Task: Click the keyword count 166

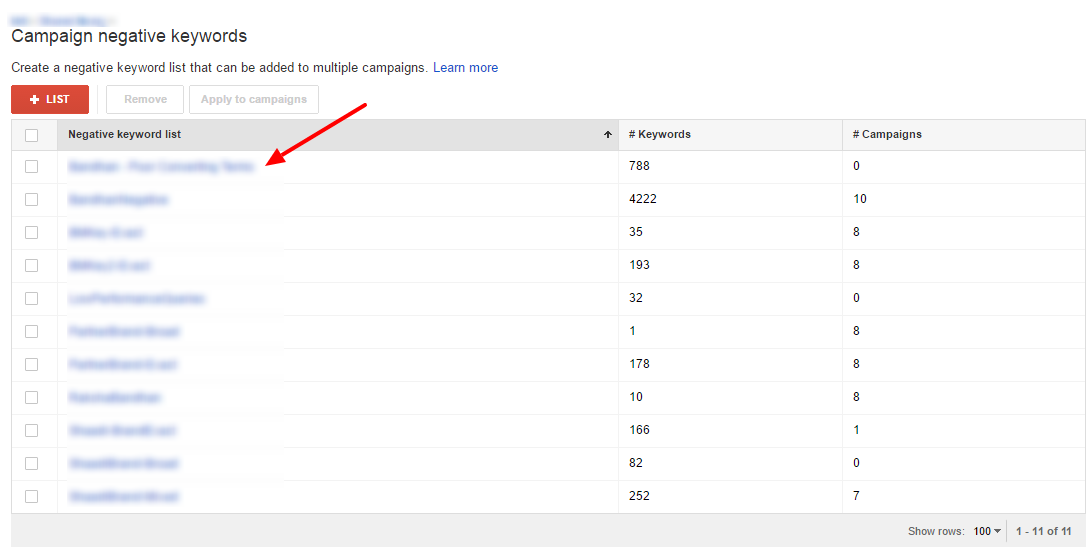Action: pyautogui.click(x=639, y=430)
